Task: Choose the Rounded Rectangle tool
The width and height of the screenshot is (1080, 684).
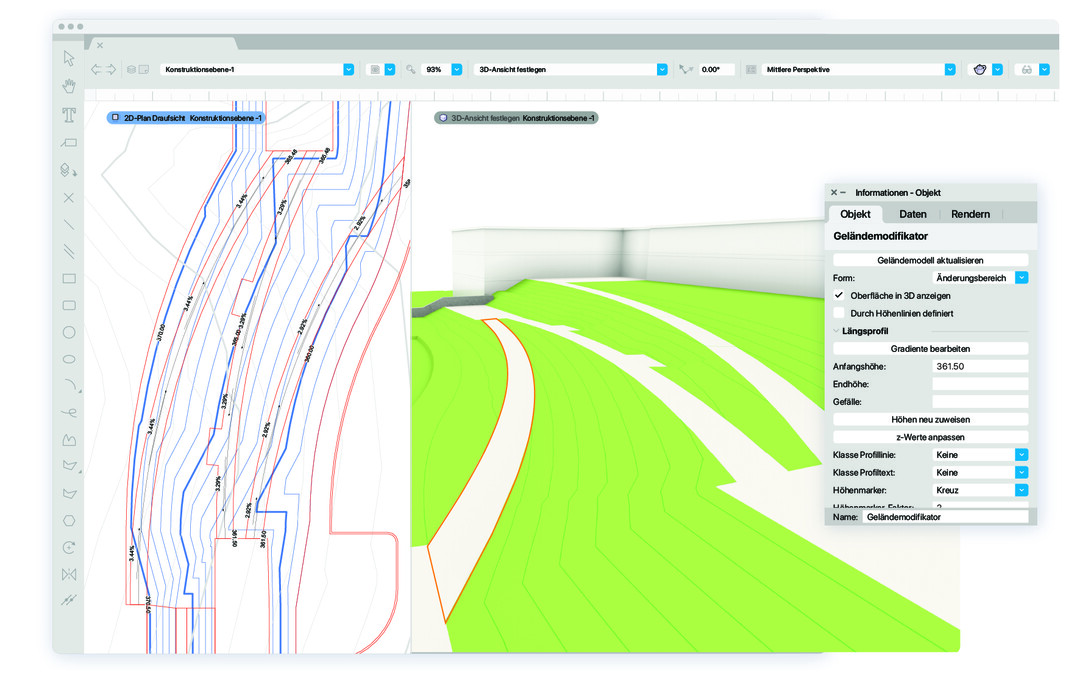Action: pyautogui.click(x=69, y=305)
